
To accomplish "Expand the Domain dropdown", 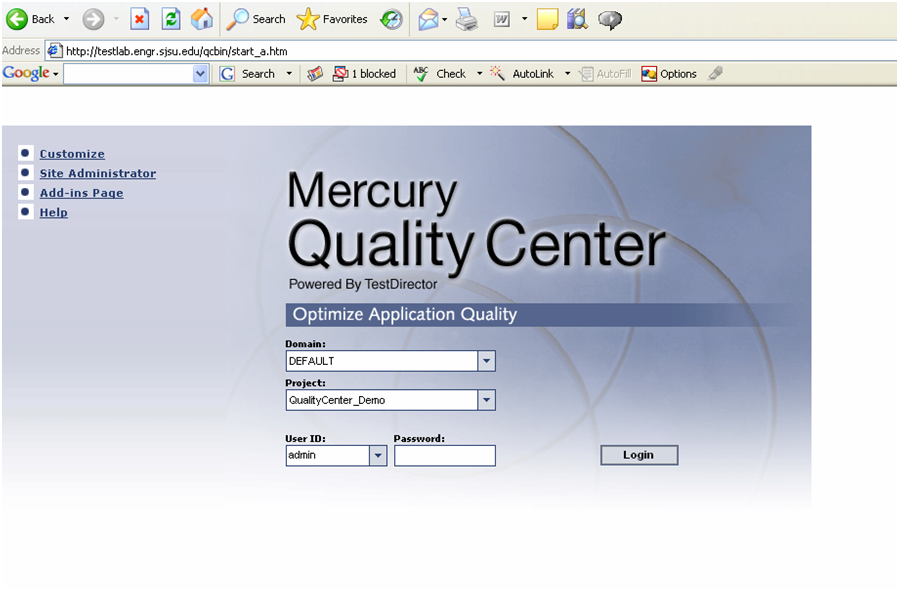I will [487, 361].
